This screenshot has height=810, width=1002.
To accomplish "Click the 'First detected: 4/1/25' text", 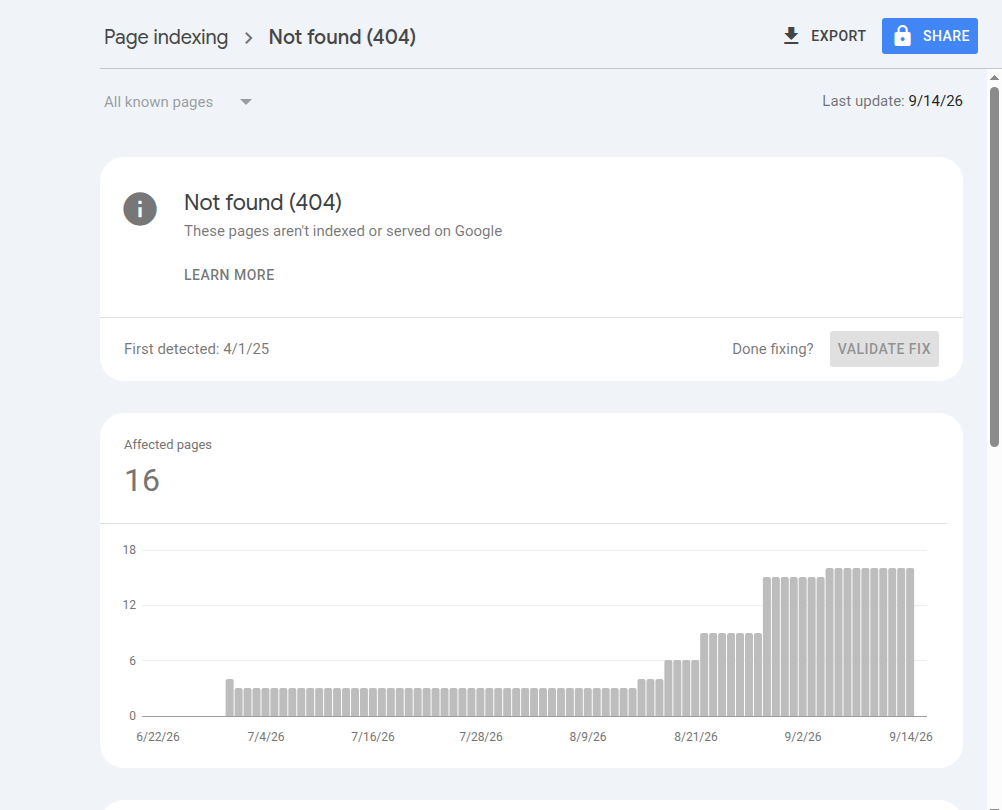I will coord(197,349).
